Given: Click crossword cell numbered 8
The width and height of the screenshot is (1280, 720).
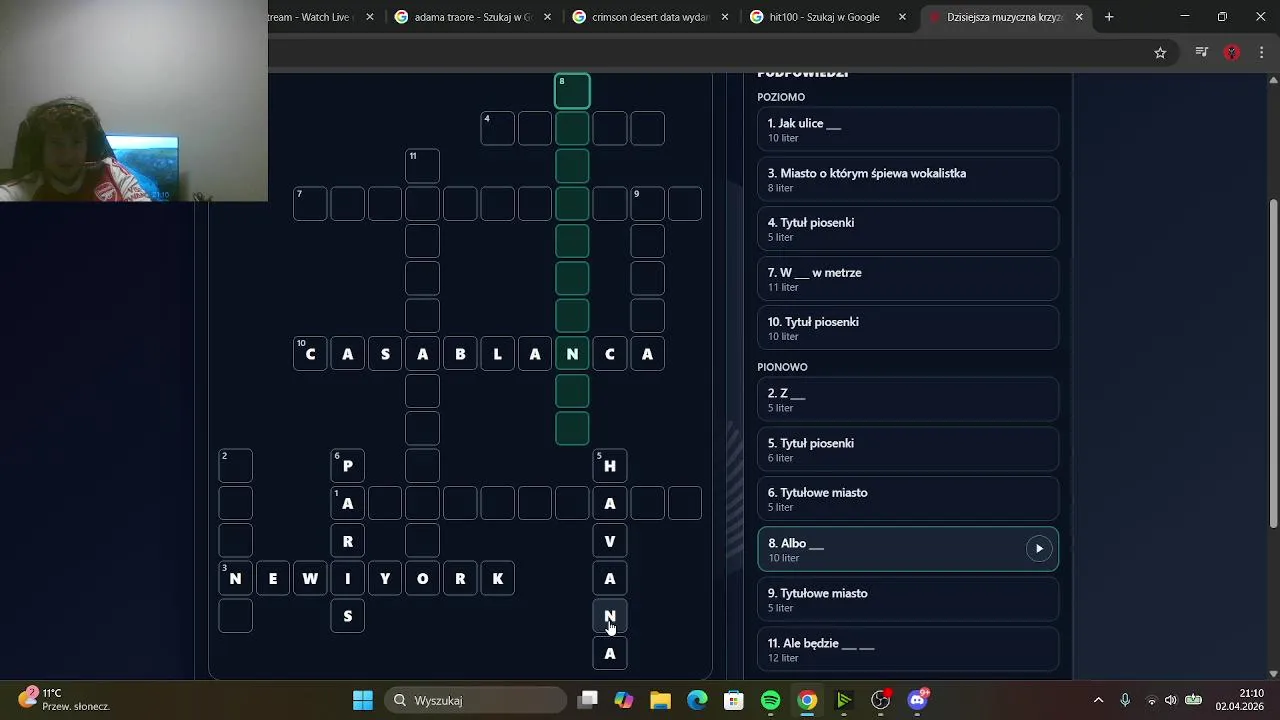Looking at the screenshot, I should coord(572,91).
